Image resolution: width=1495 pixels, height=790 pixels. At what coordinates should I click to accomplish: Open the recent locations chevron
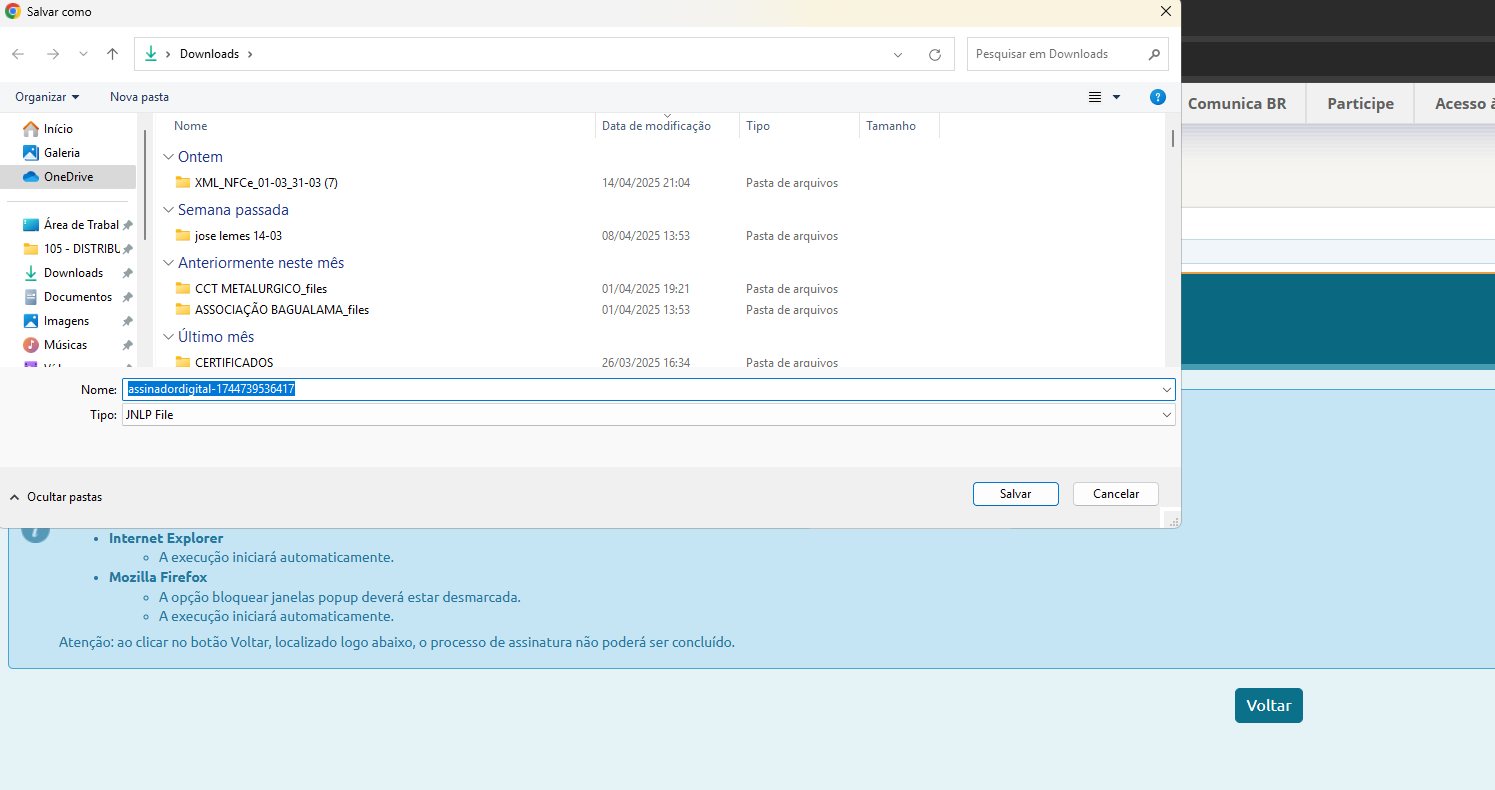(x=83, y=54)
